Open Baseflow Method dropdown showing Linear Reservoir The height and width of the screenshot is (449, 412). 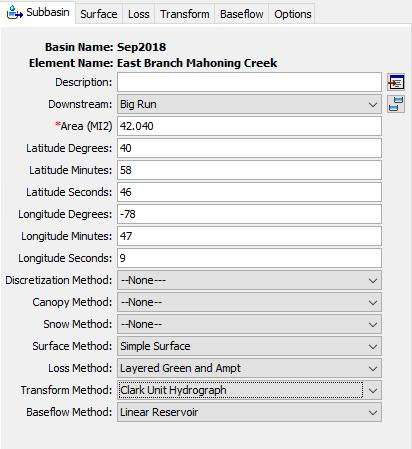(249, 412)
